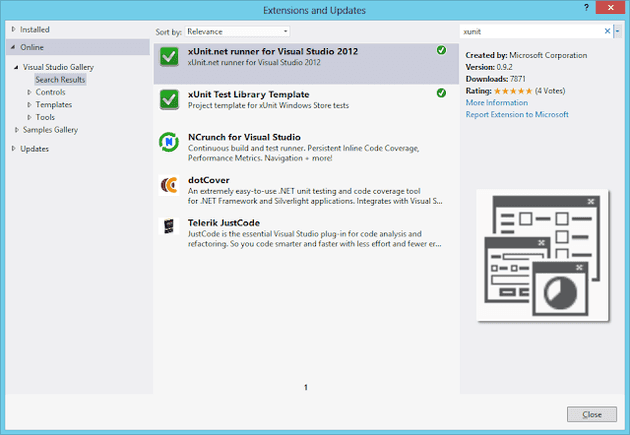Select the Tools tree item
The image size is (630, 435).
click(x=45, y=117)
